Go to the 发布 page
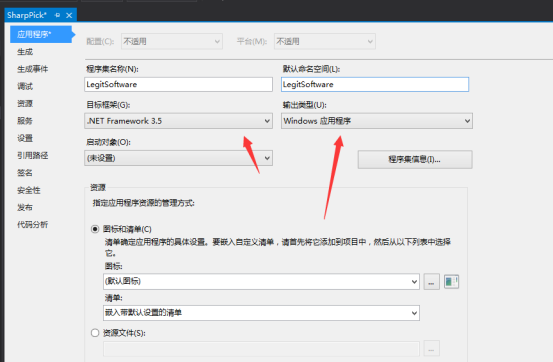This screenshot has width=553, height=362. tap(25, 207)
